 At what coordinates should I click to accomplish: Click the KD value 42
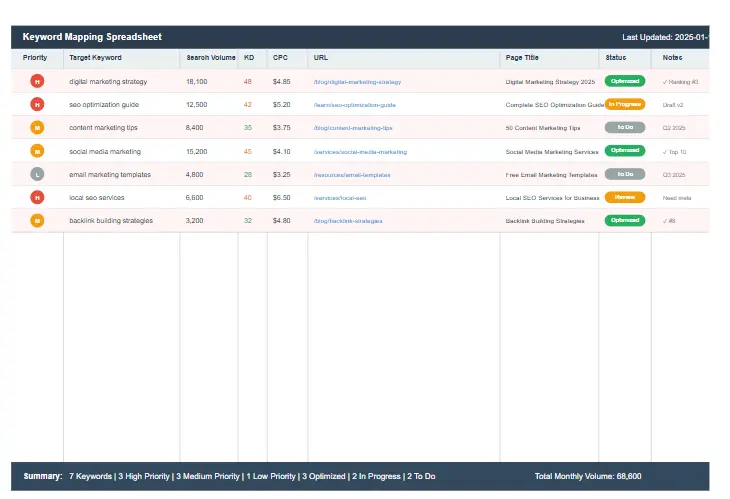coord(248,105)
